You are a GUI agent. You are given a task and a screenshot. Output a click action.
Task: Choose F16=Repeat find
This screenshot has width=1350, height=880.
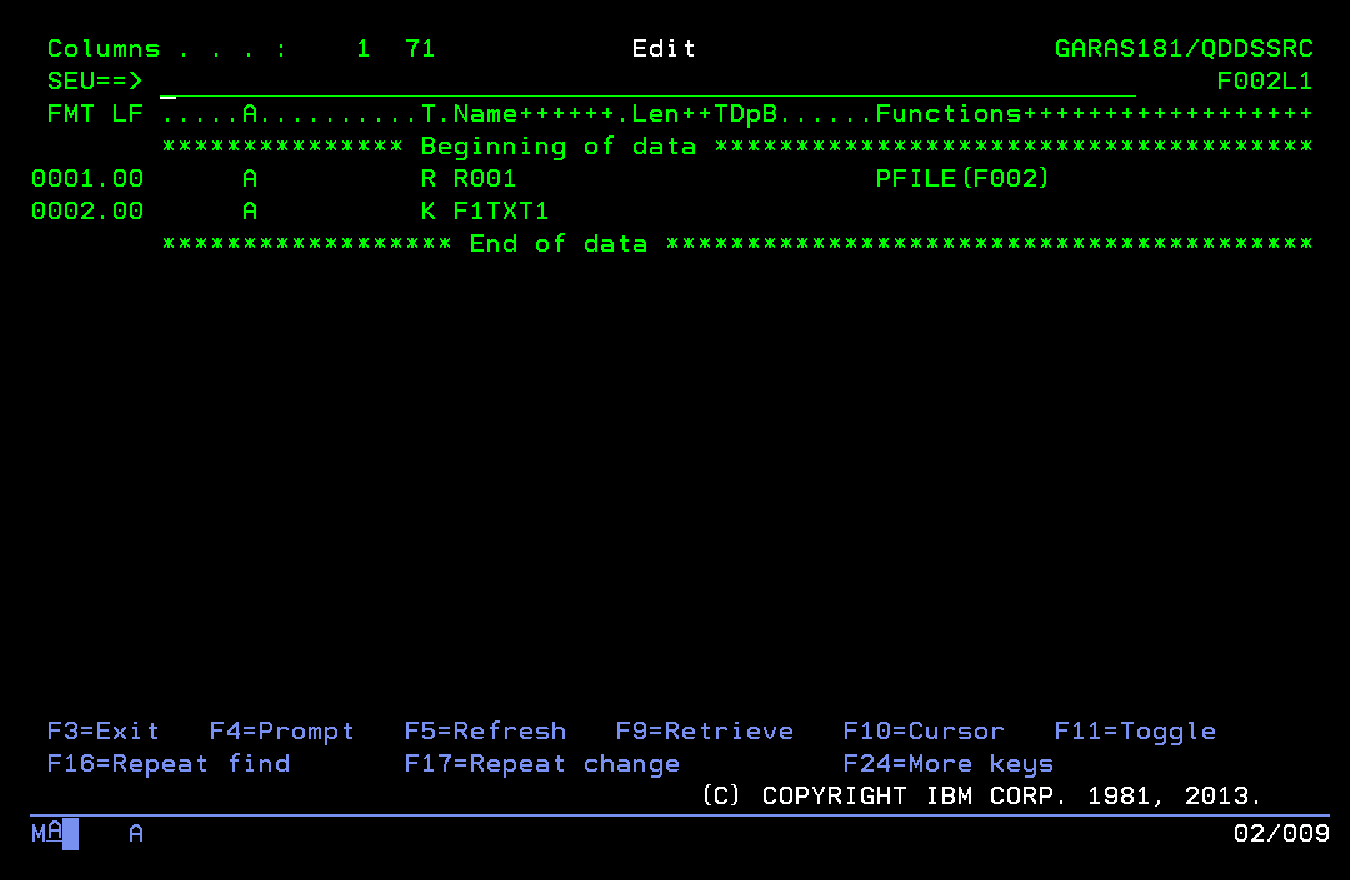click(168, 765)
